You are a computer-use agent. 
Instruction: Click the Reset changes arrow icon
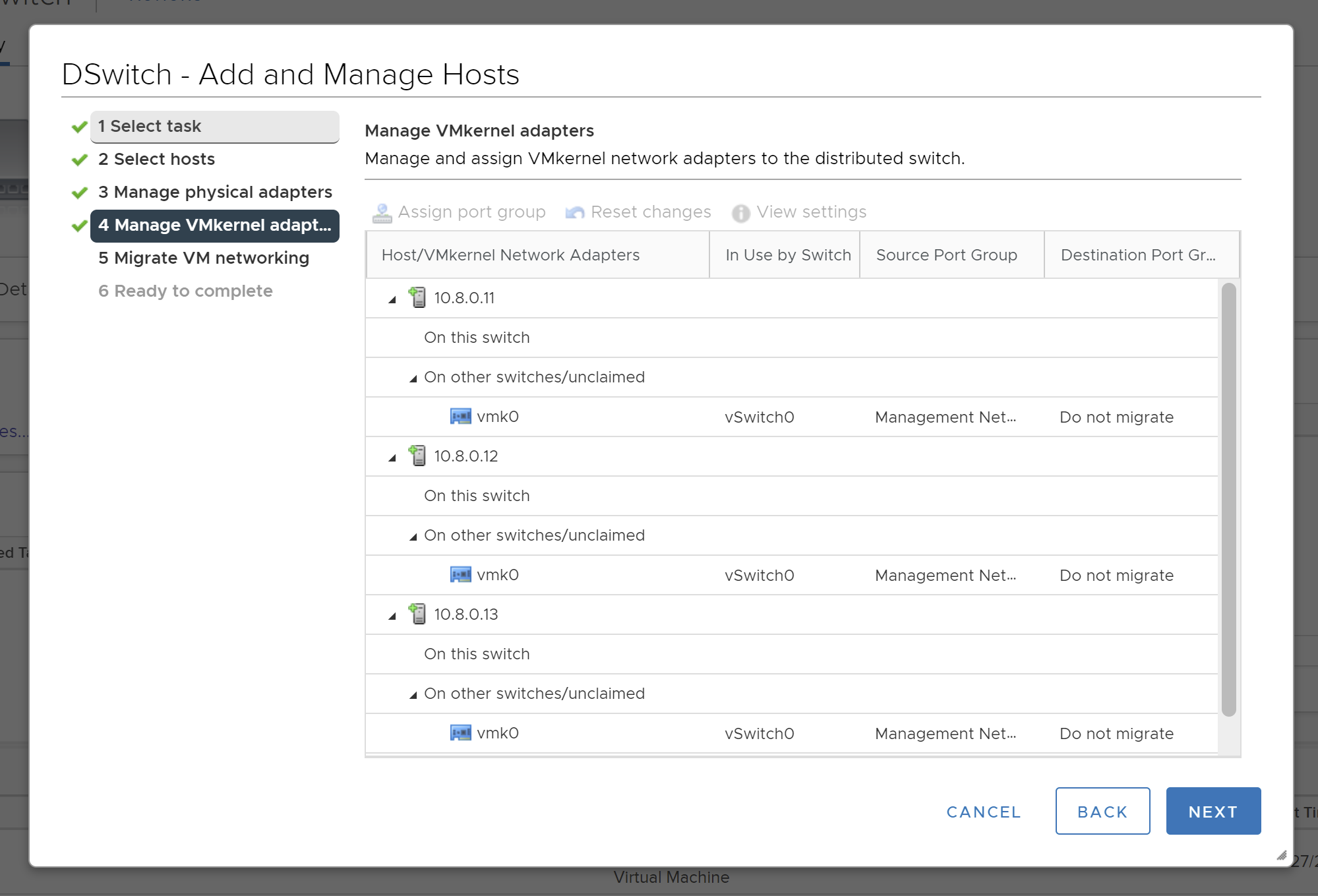[575, 212]
